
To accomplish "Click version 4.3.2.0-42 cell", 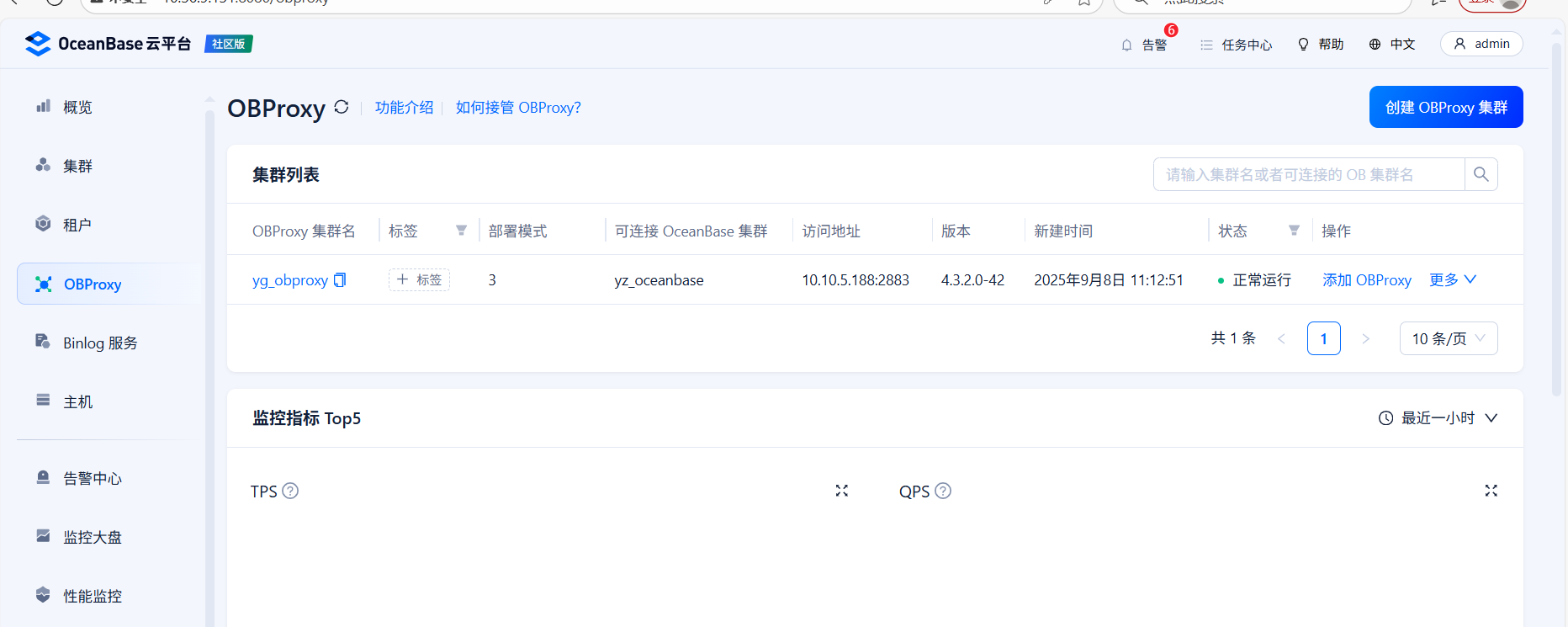I will [972, 280].
